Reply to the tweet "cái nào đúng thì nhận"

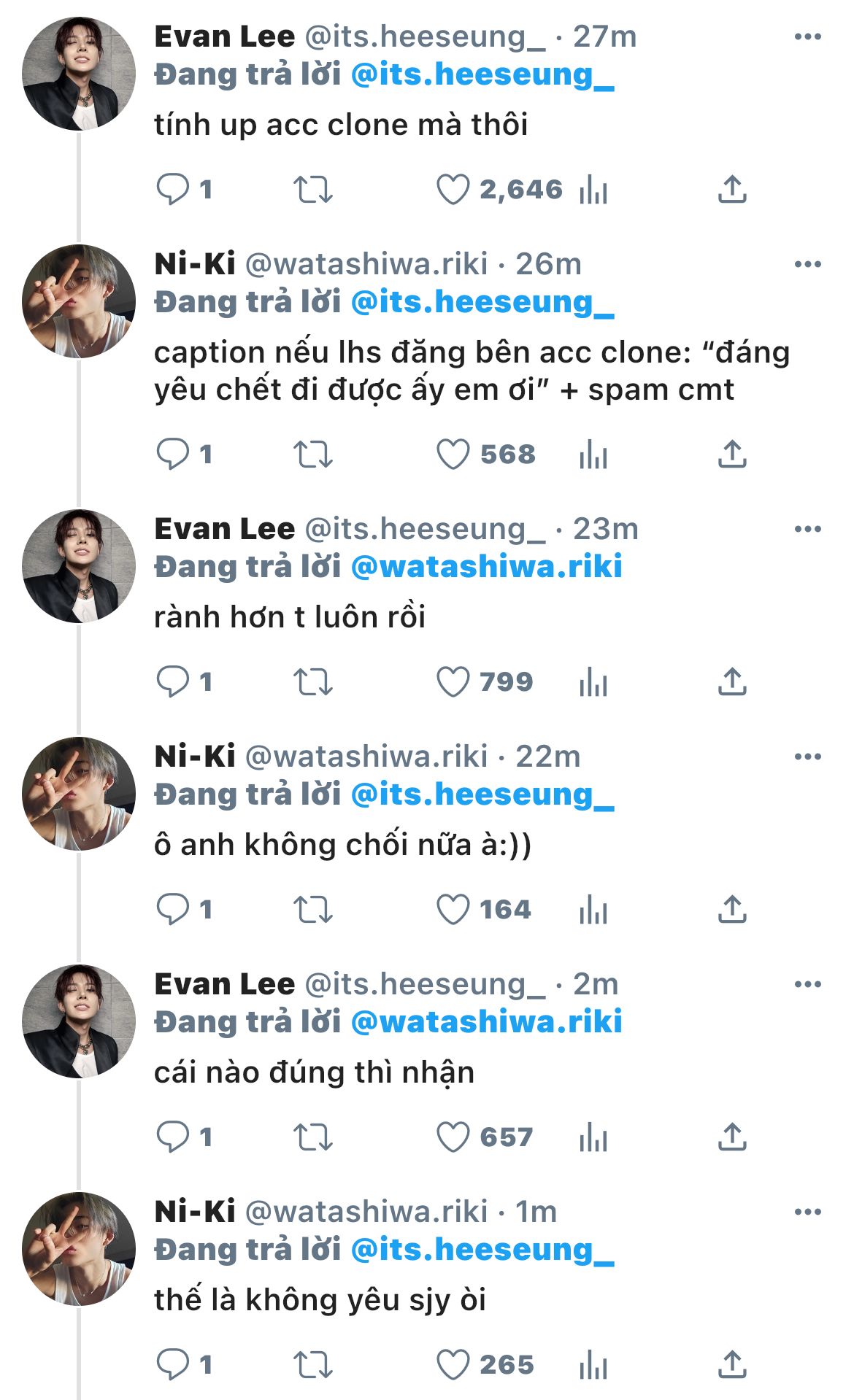173,1137
